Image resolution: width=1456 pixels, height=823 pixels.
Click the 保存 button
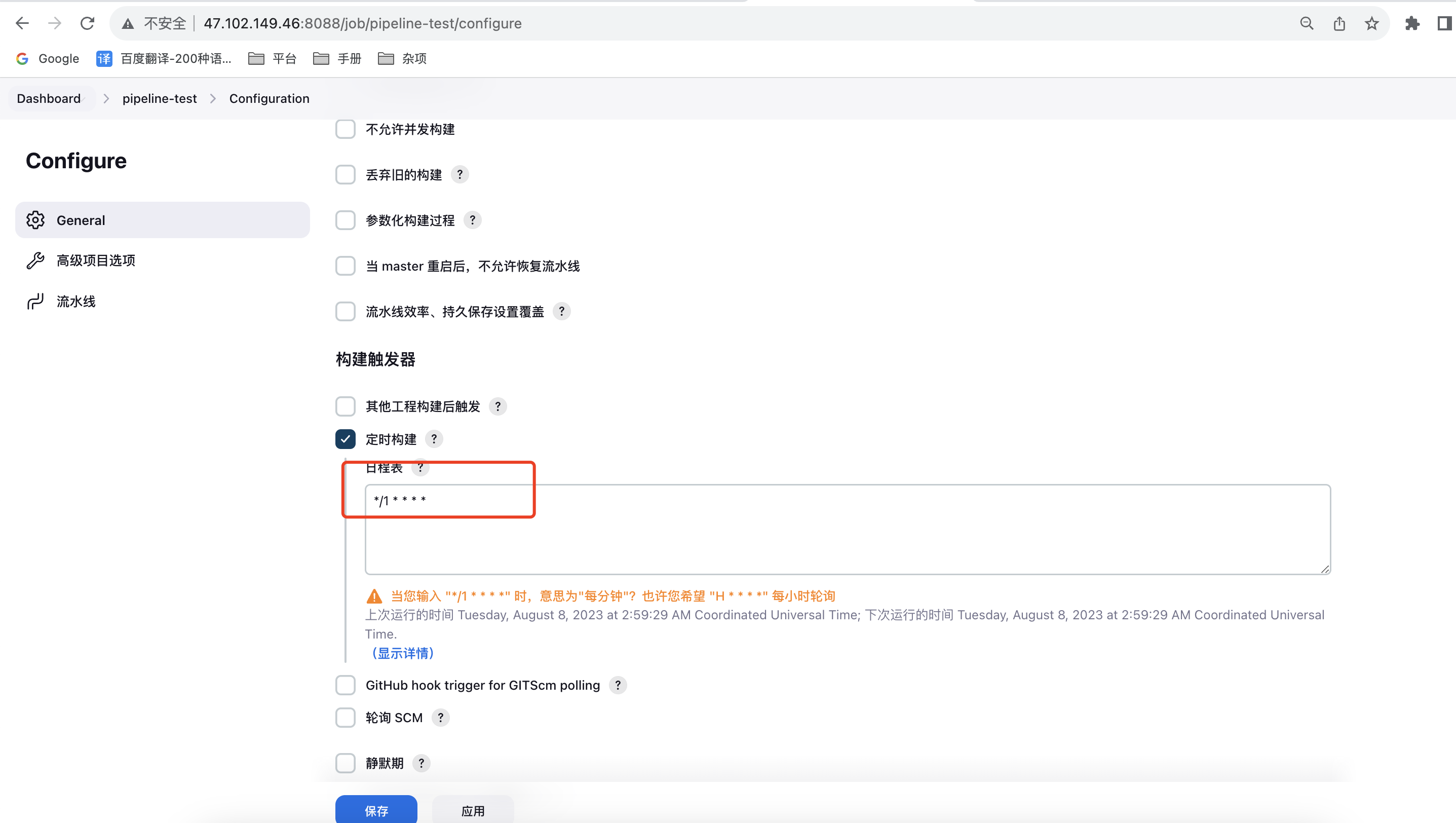pos(376,810)
